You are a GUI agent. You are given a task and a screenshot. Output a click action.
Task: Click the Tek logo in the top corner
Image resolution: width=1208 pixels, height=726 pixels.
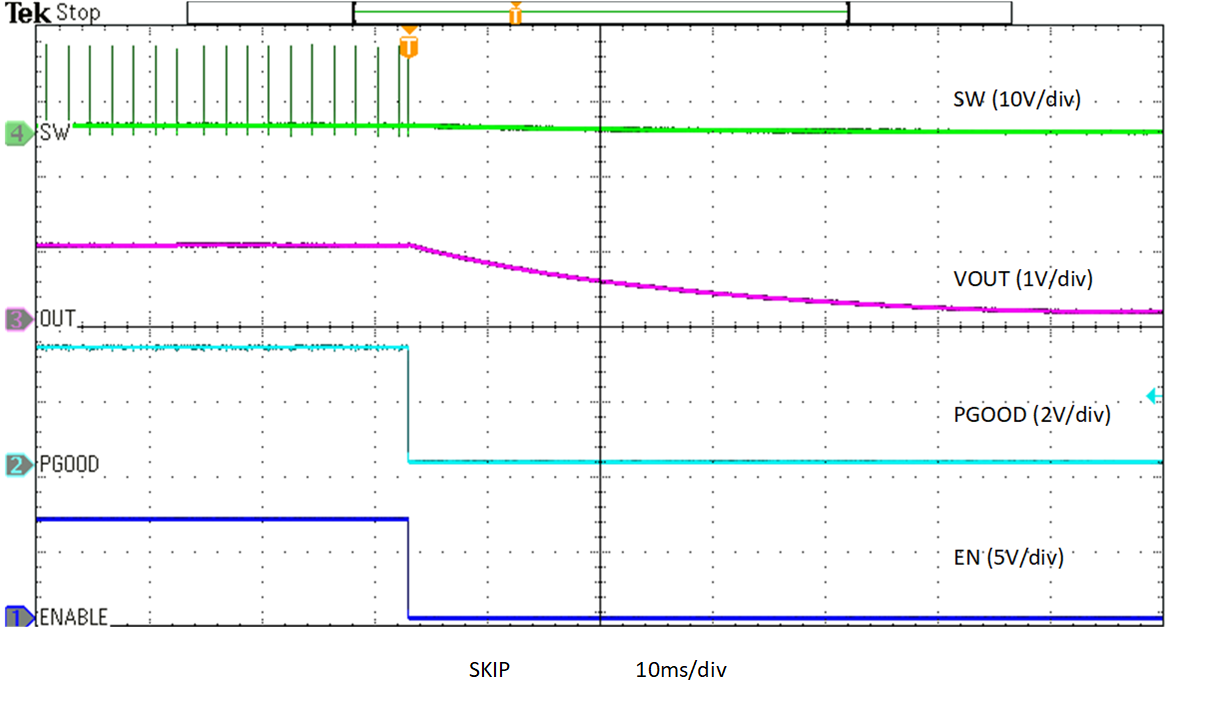tap(30, 11)
